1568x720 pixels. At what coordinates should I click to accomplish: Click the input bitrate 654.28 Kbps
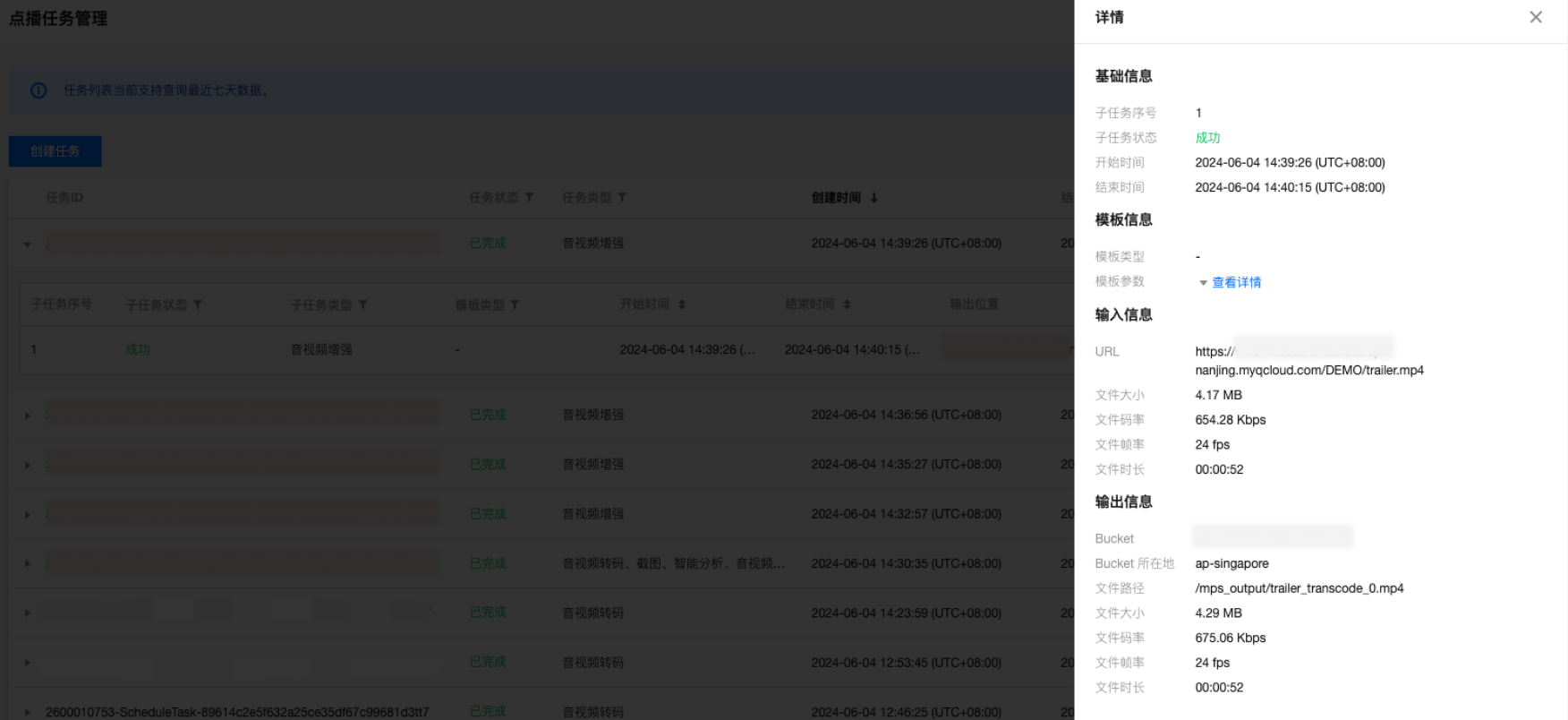pyautogui.click(x=1231, y=420)
